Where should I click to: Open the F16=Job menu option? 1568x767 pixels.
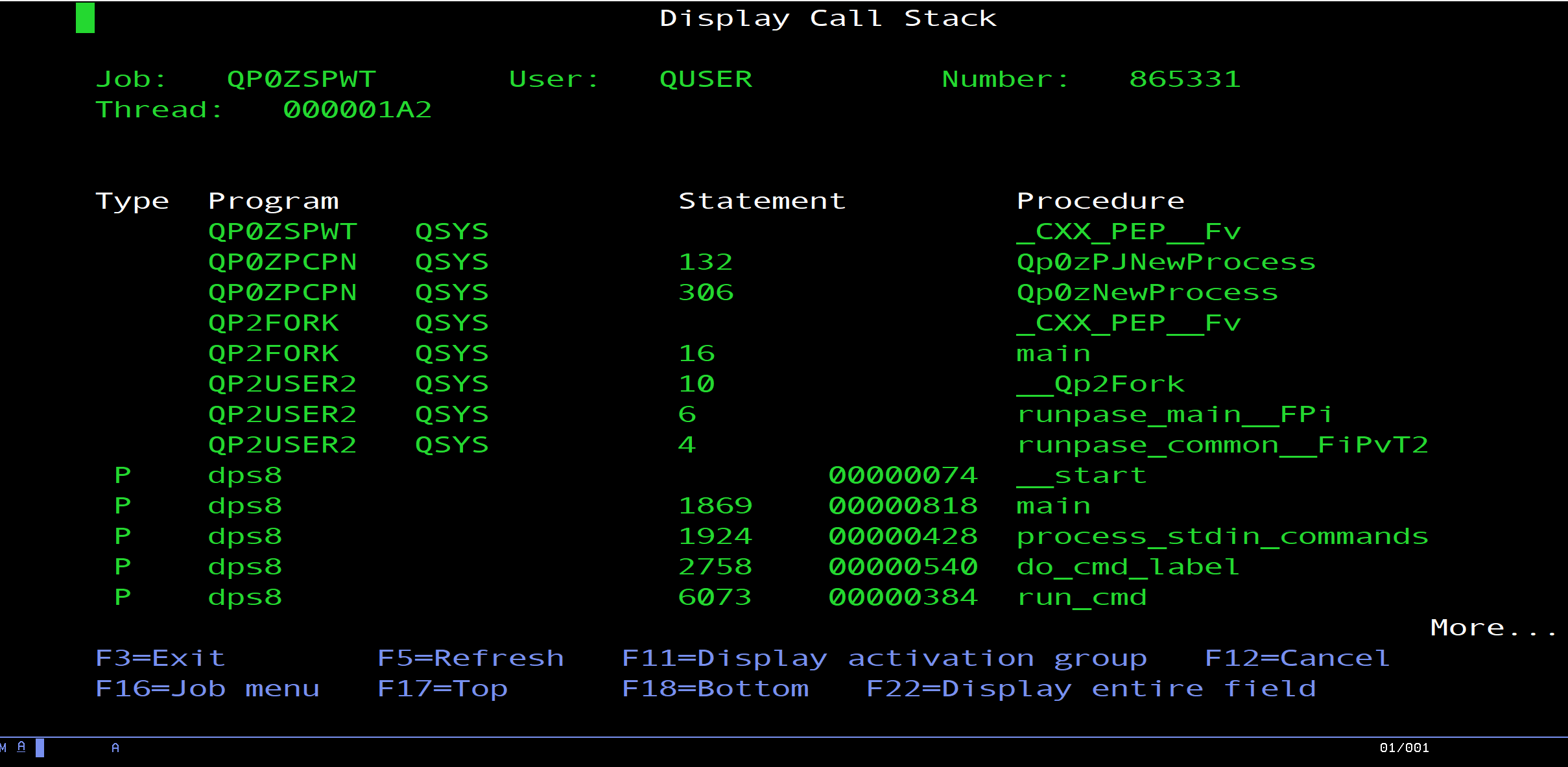point(208,689)
